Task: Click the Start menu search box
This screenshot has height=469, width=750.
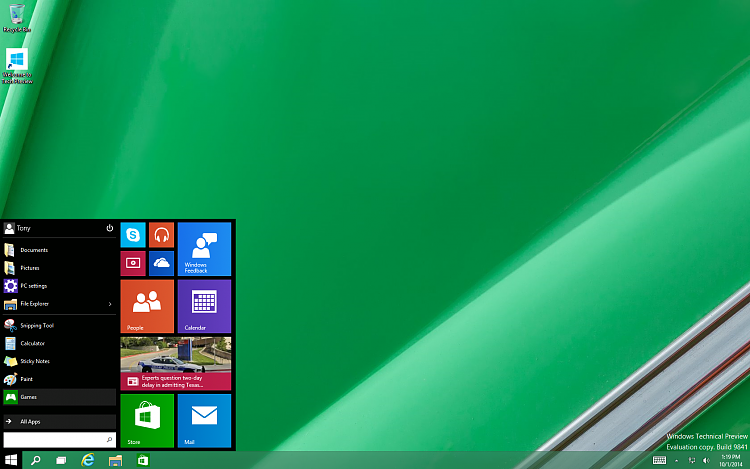Action: (x=59, y=439)
